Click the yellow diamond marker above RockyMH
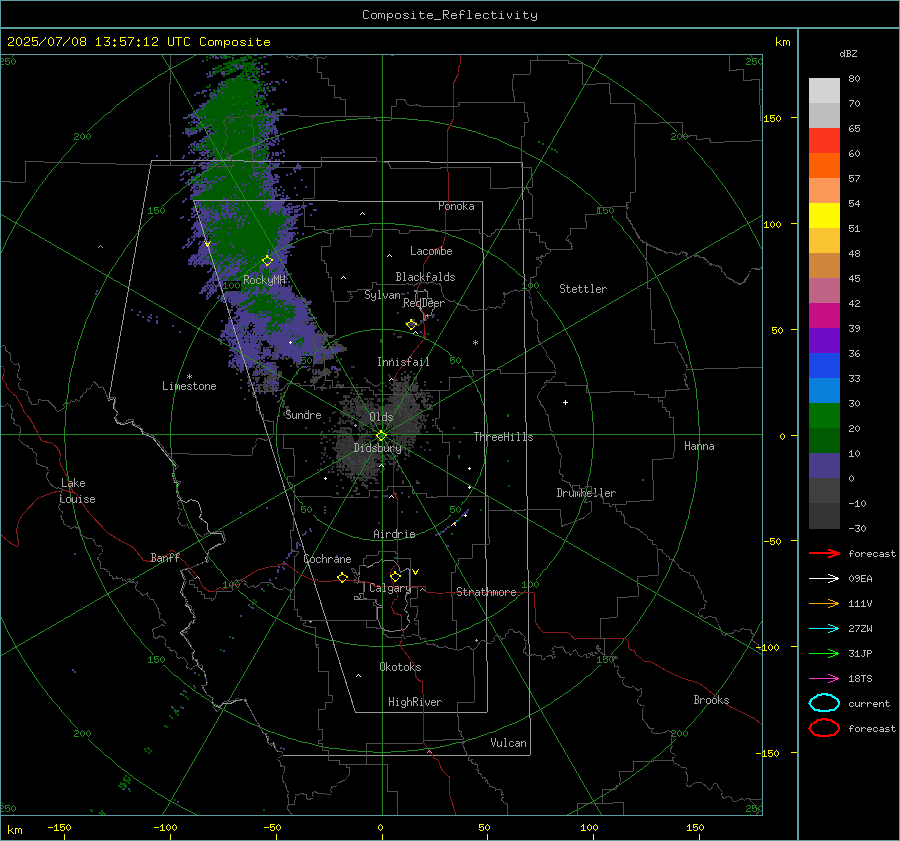This screenshot has width=900, height=841. click(x=267, y=261)
